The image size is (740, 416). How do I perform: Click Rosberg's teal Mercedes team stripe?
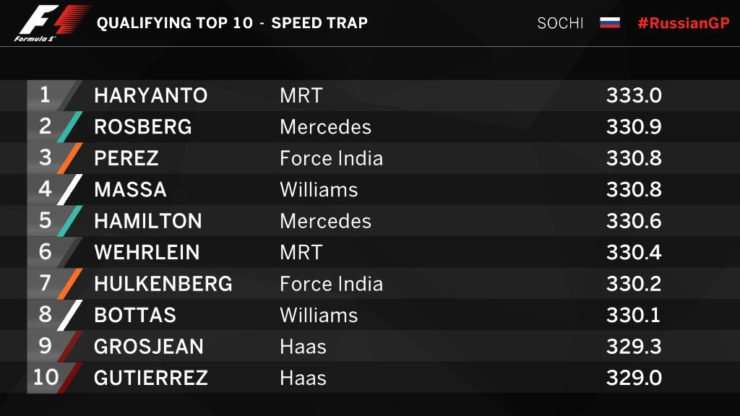[70, 127]
